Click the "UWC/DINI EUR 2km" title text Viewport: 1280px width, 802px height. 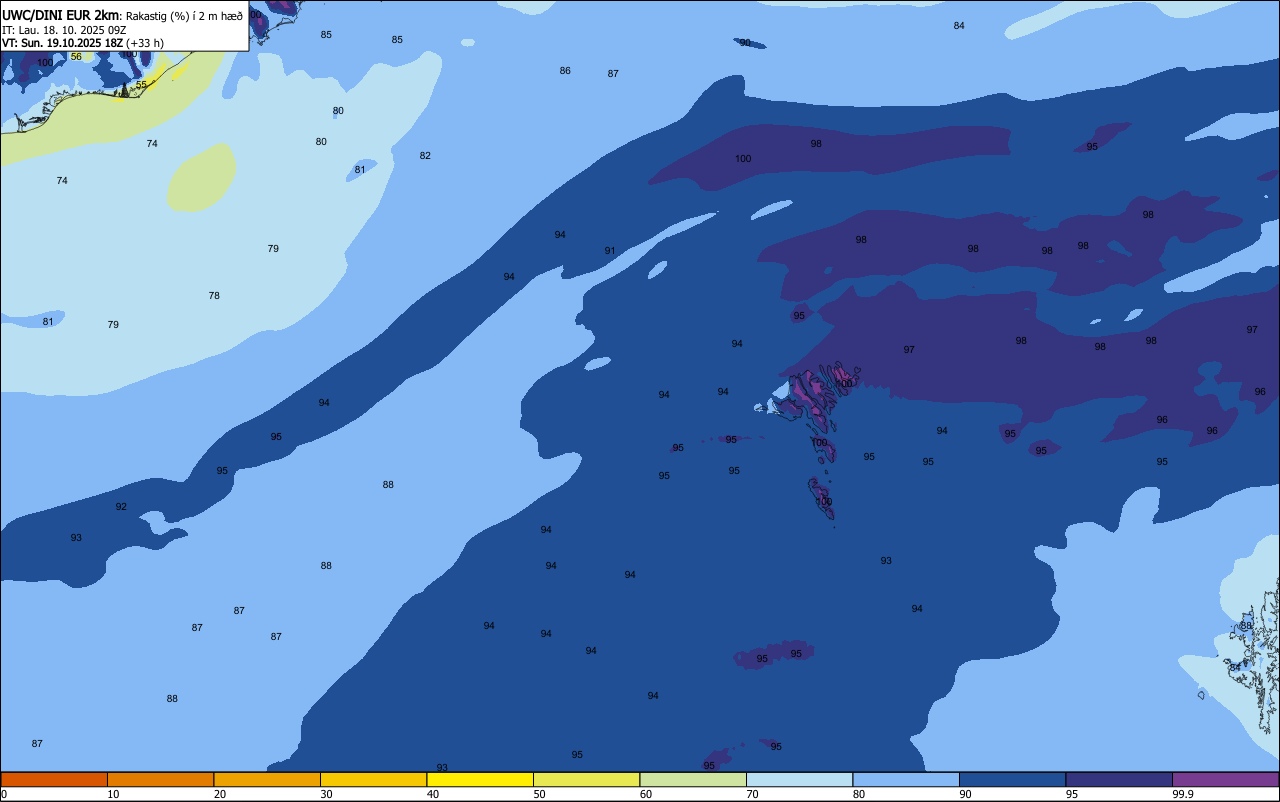[61, 15]
